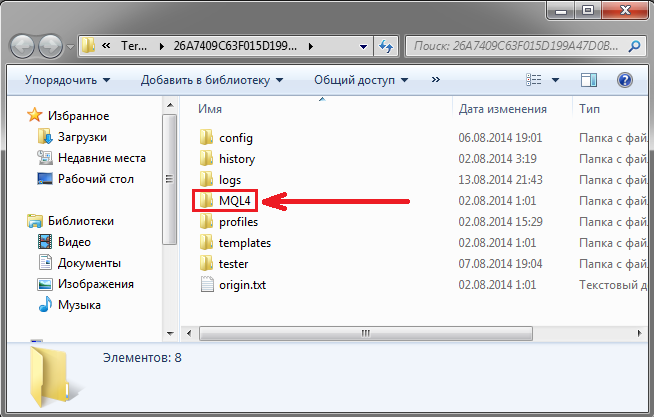Click the Документы page icon
This screenshot has height=417, width=654.
pyautogui.click(x=45, y=262)
